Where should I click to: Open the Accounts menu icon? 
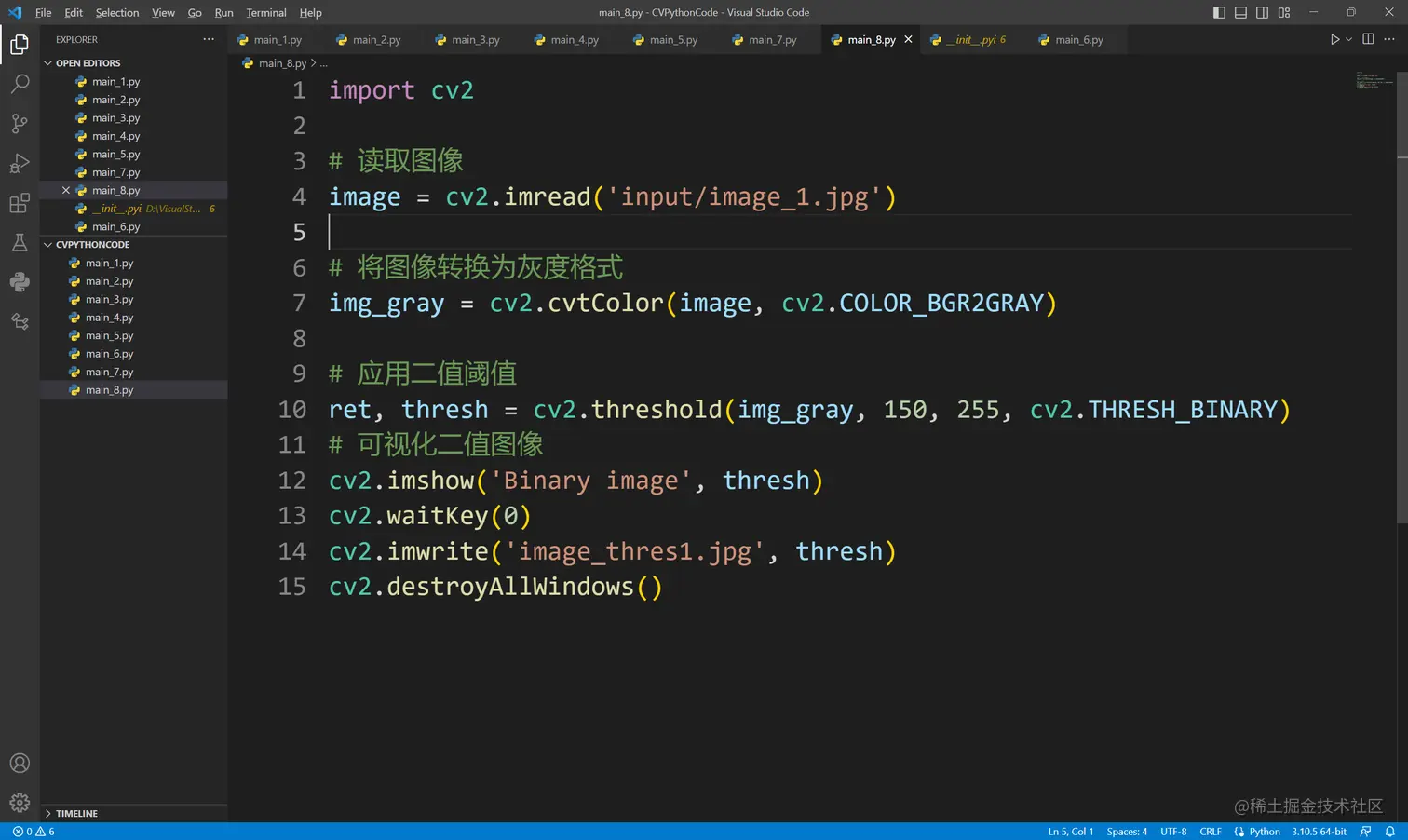(x=20, y=764)
